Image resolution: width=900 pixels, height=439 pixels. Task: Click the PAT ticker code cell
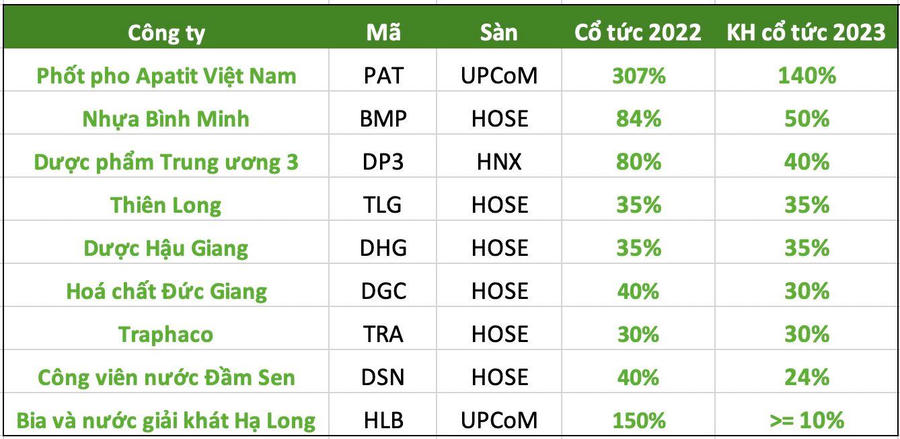coord(383,75)
